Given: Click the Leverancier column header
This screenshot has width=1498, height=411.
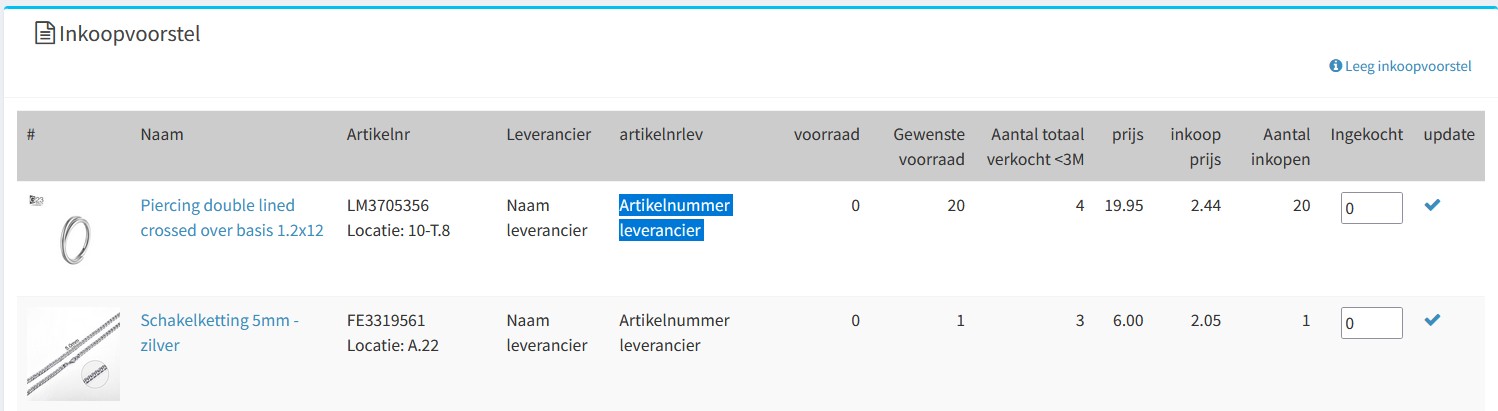Looking at the screenshot, I should tap(549, 134).
